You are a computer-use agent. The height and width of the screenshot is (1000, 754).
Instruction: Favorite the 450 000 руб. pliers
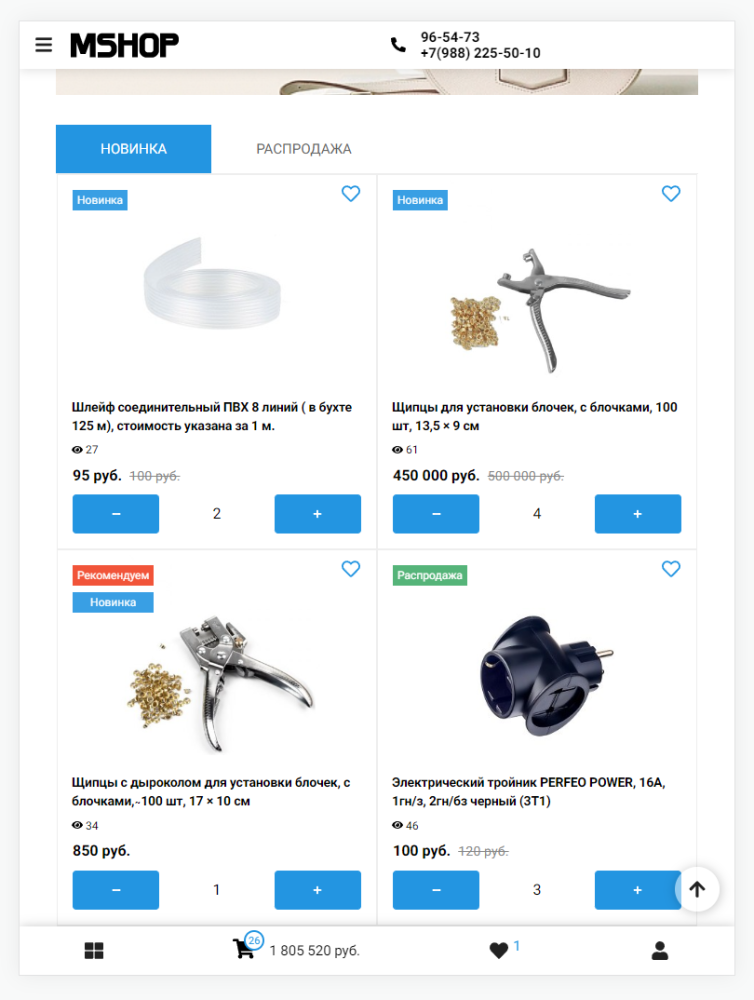(x=671, y=193)
